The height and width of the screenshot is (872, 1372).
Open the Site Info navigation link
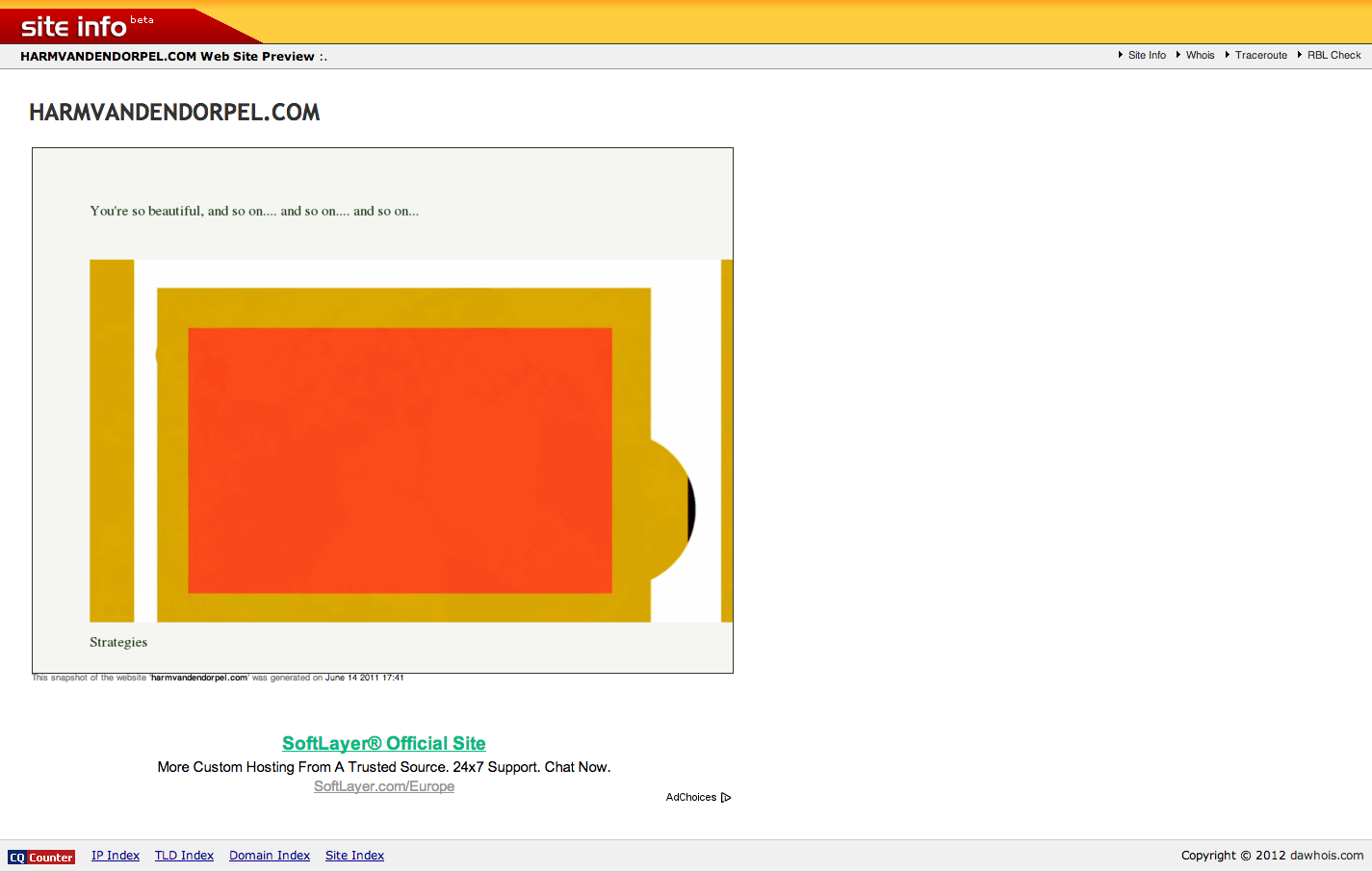tap(1146, 56)
